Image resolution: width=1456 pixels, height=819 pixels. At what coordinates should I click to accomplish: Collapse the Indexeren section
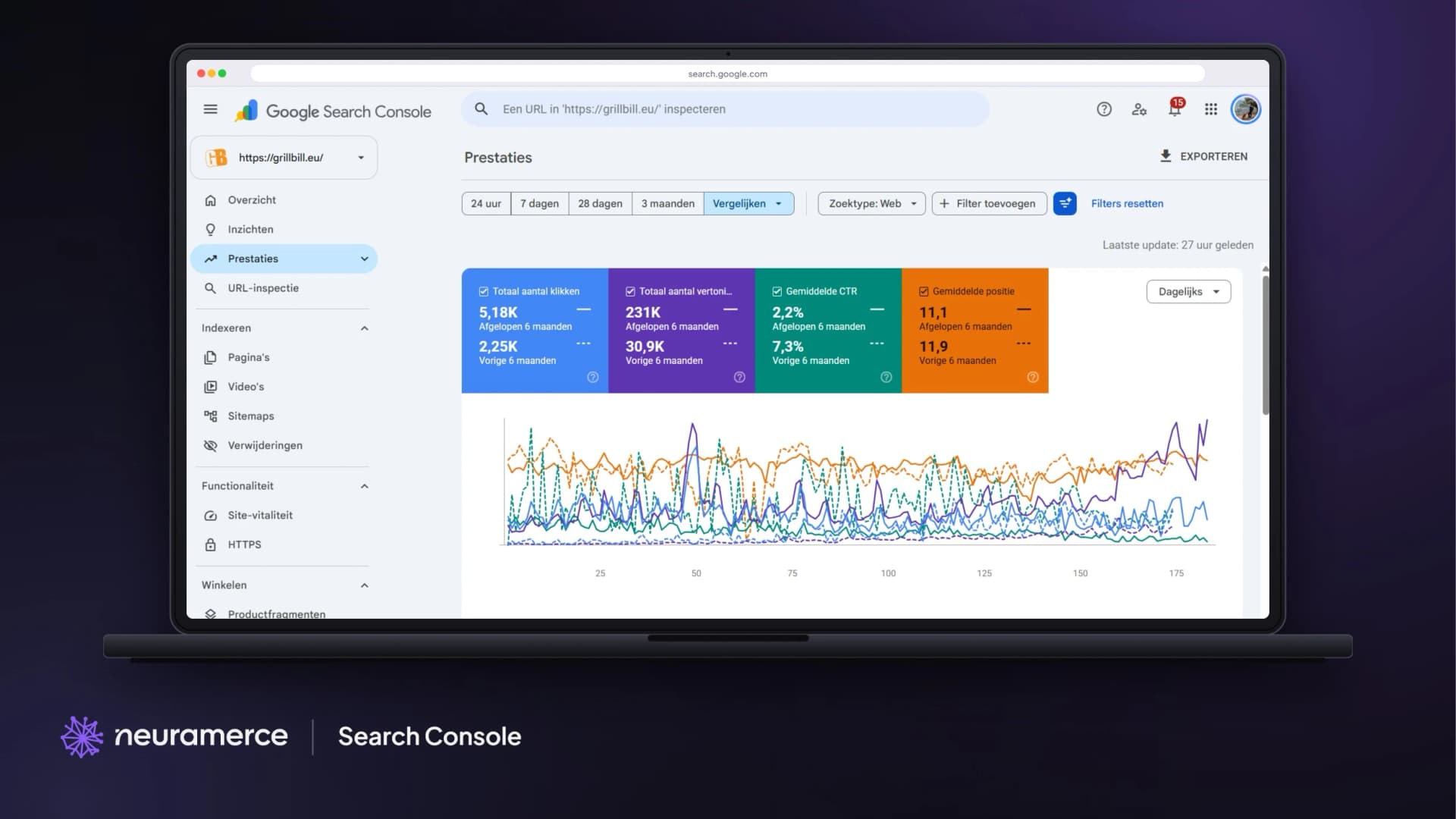point(364,328)
